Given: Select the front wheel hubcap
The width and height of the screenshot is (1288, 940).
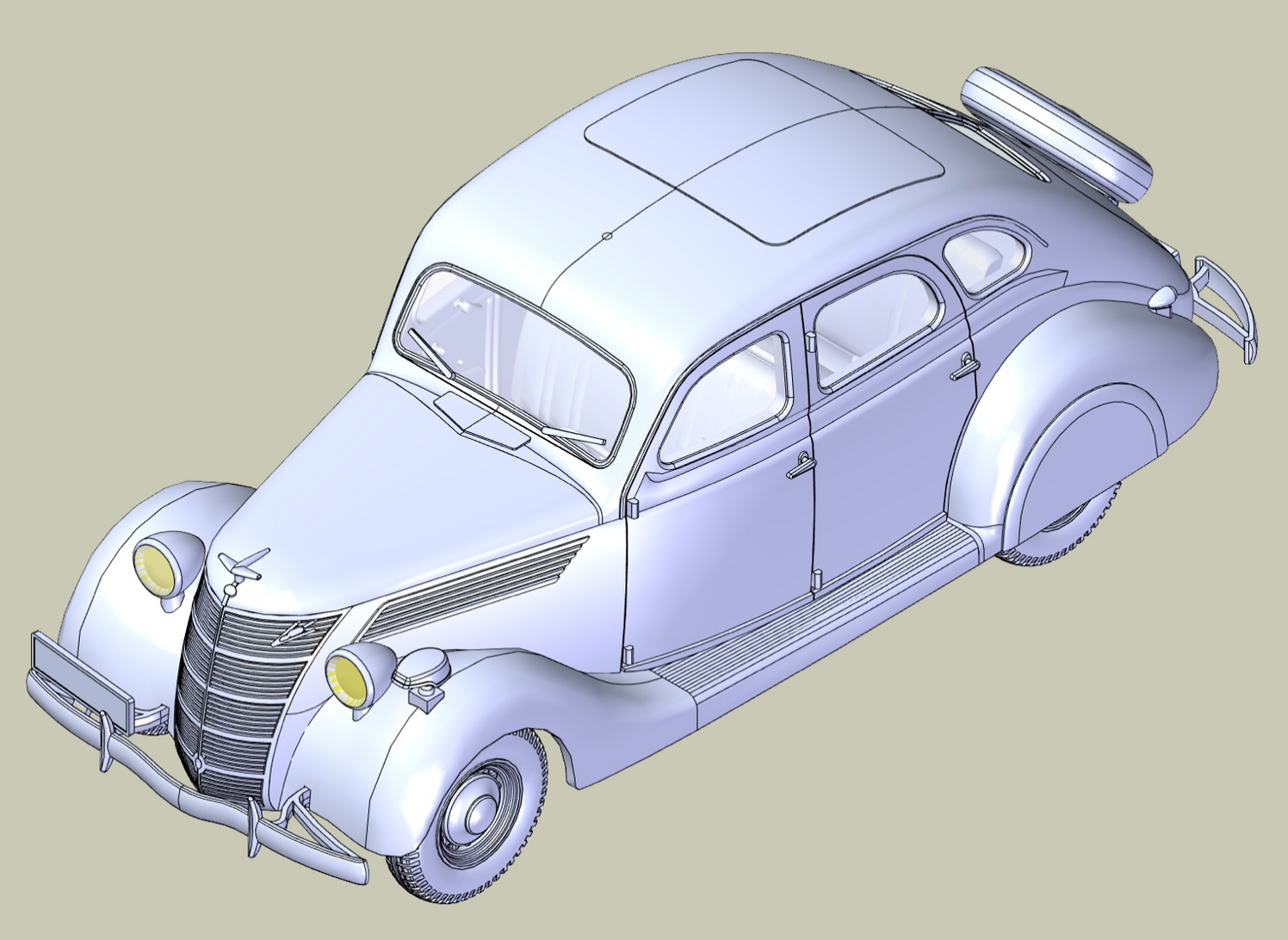Looking at the screenshot, I should (x=480, y=813).
